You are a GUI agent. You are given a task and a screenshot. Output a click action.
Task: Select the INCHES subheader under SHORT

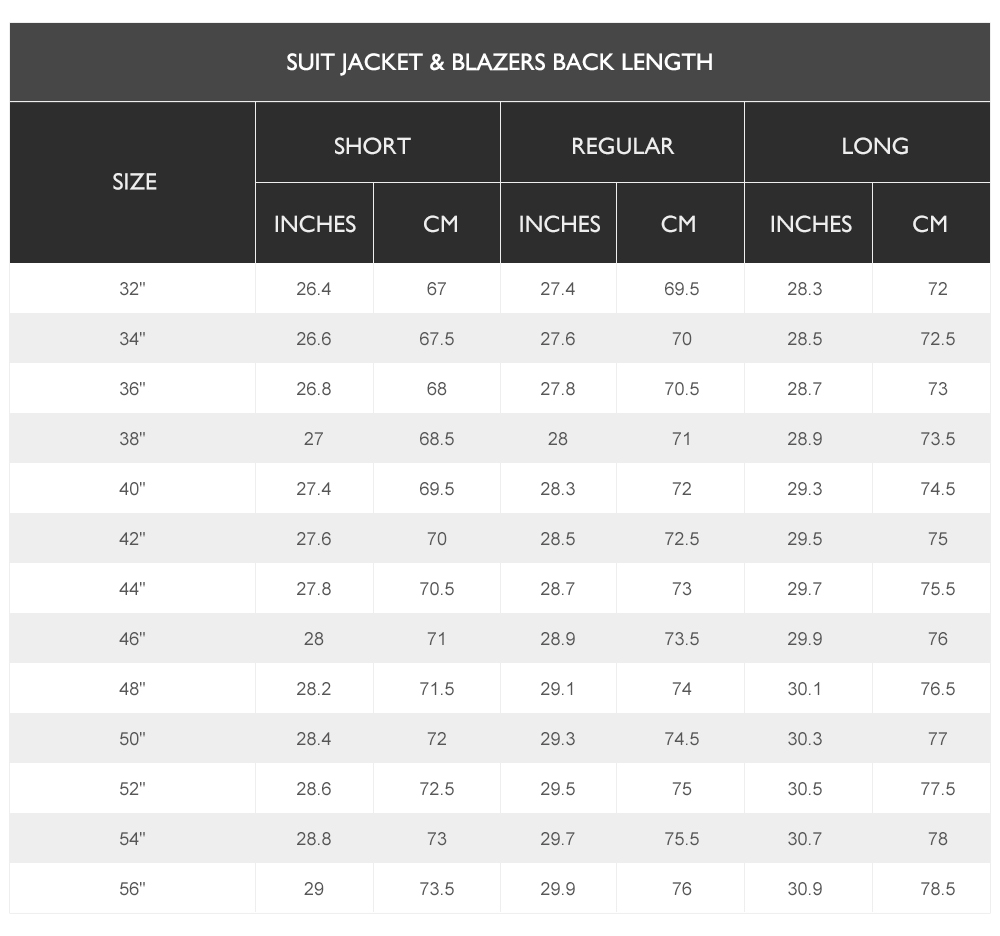(x=314, y=224)
